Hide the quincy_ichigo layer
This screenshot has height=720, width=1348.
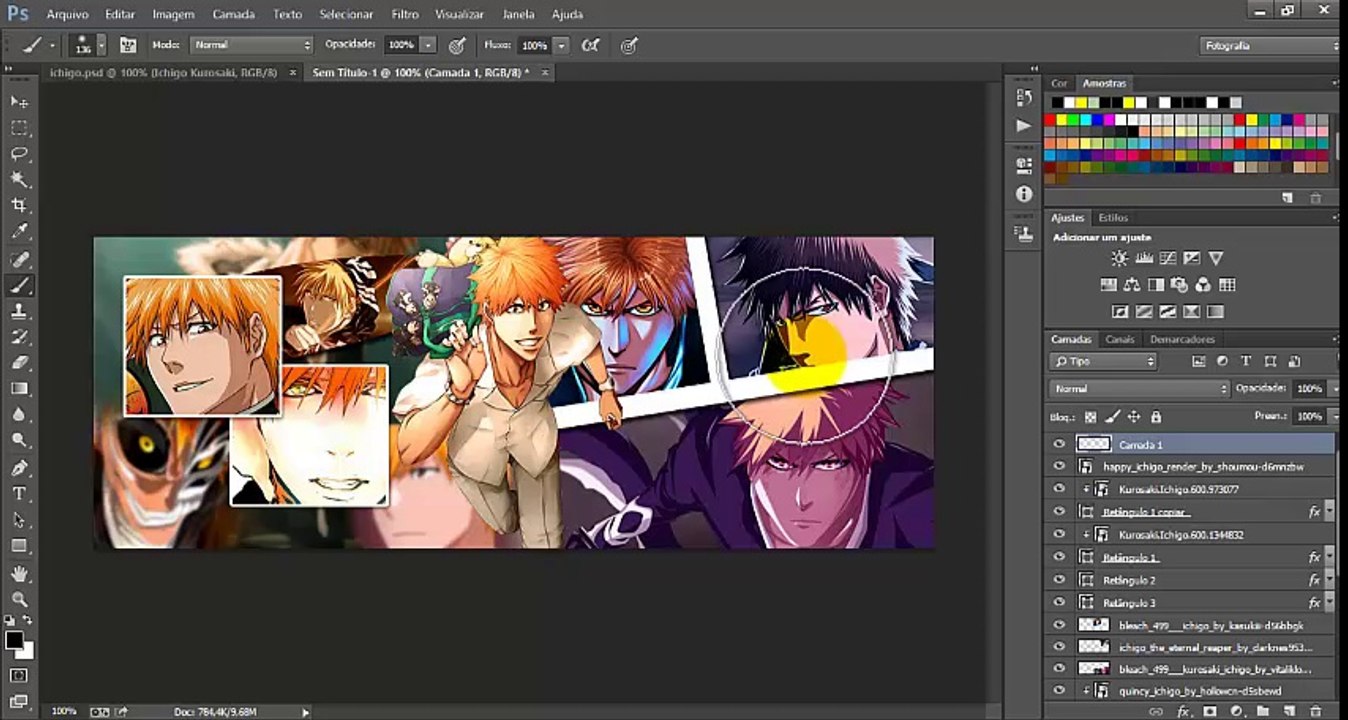point(1059,691)
